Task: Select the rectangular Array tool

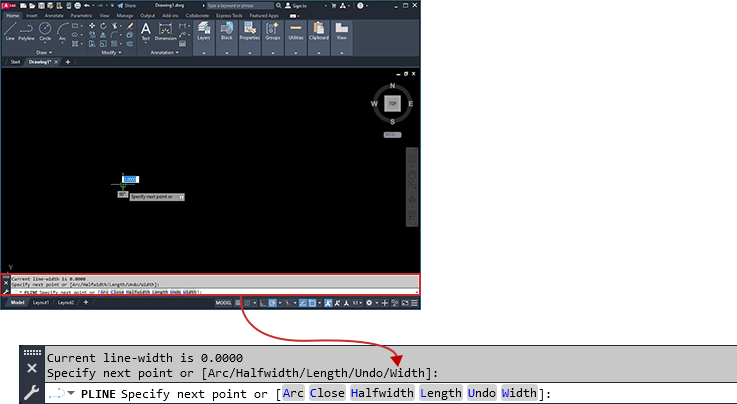Action: (x=114, y=44)
